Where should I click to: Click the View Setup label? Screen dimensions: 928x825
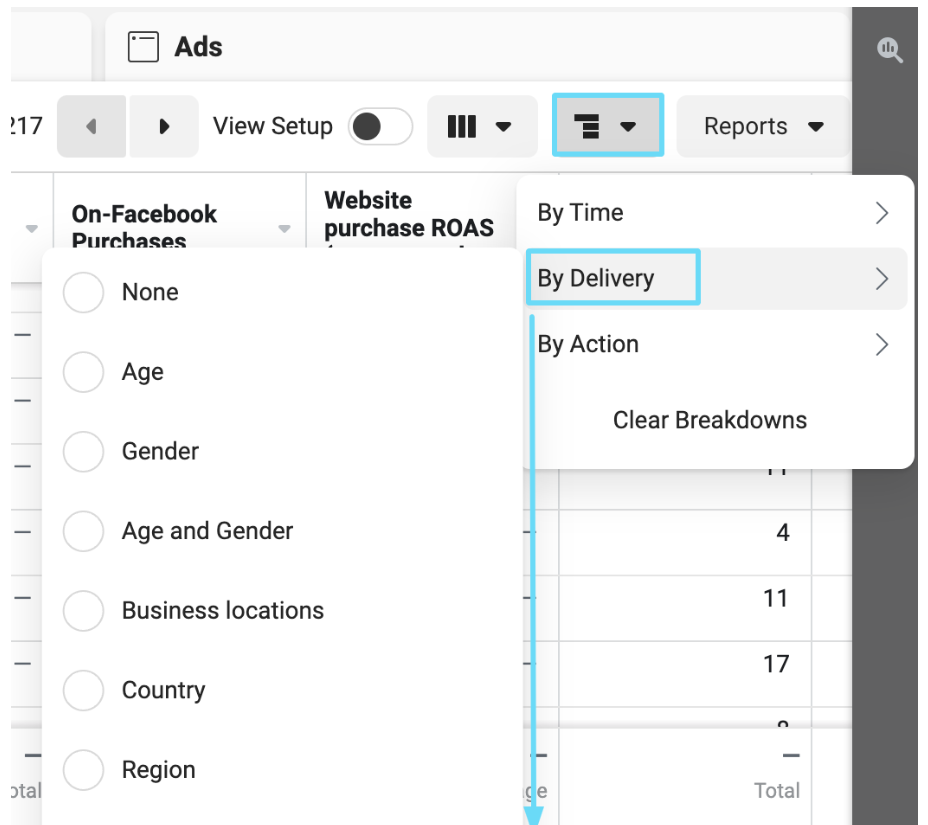pyautogui.click(x=273, y=126)
